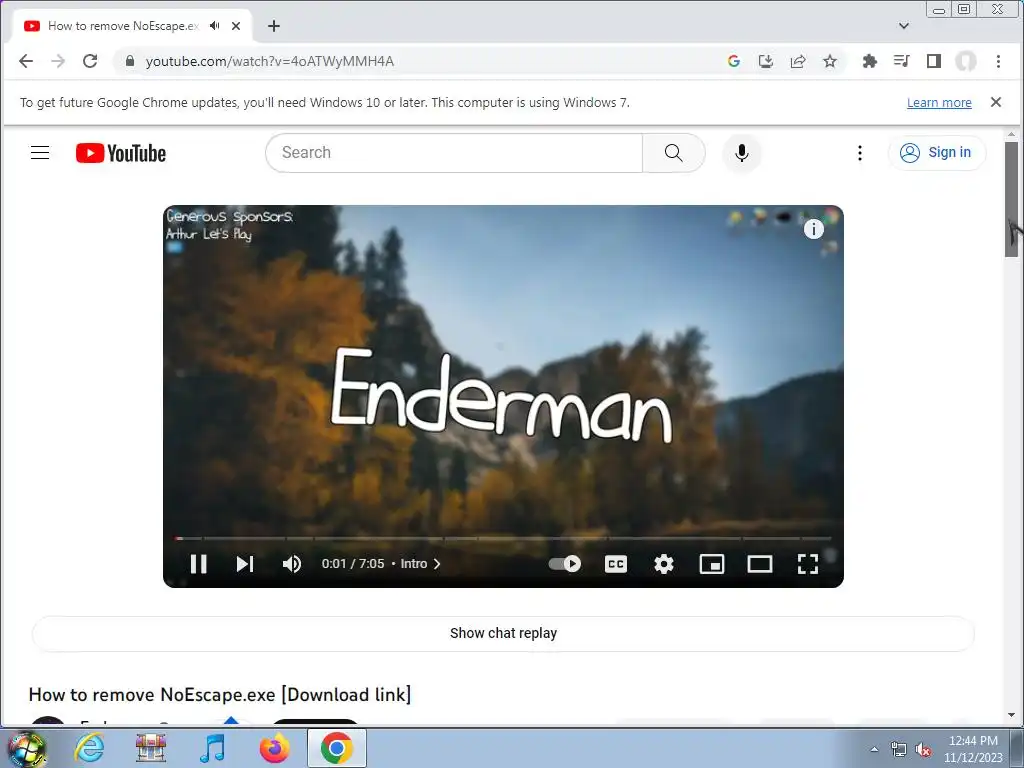
Task: Click the address bar URL
Action: pyautogui.click(x=270, y=61)
